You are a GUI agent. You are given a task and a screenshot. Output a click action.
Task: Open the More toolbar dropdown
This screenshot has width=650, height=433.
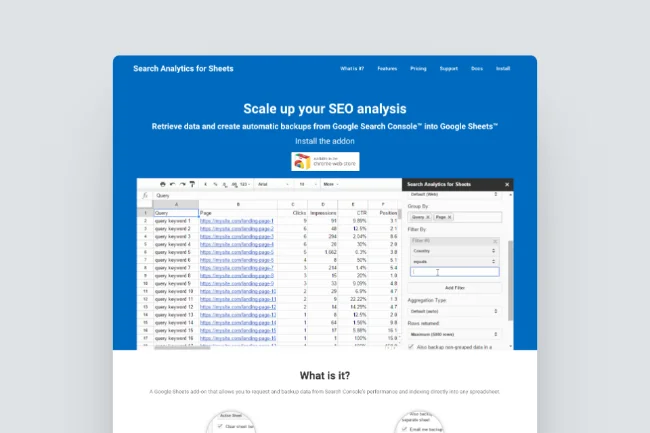pyautogui.click(x=331, y=184)
